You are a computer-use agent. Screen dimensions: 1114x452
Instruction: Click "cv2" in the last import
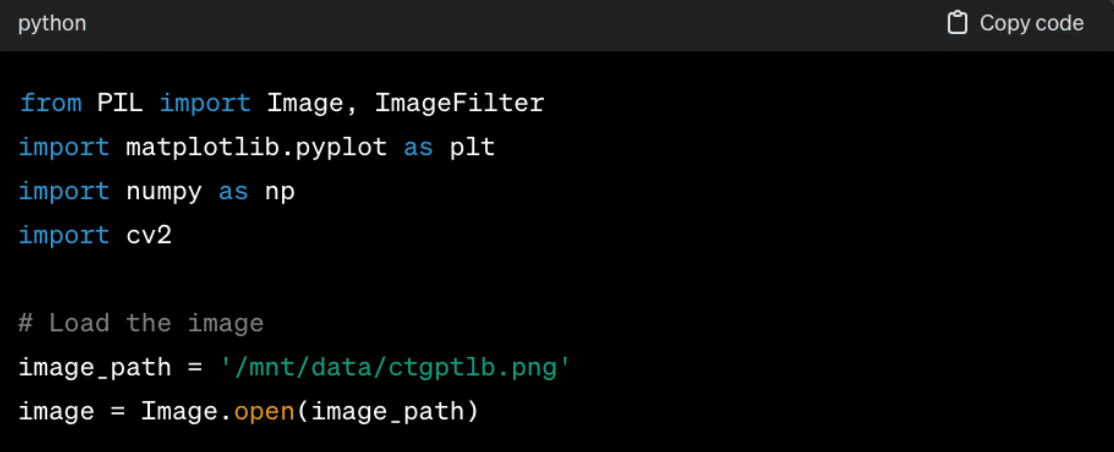pos(149,235)
